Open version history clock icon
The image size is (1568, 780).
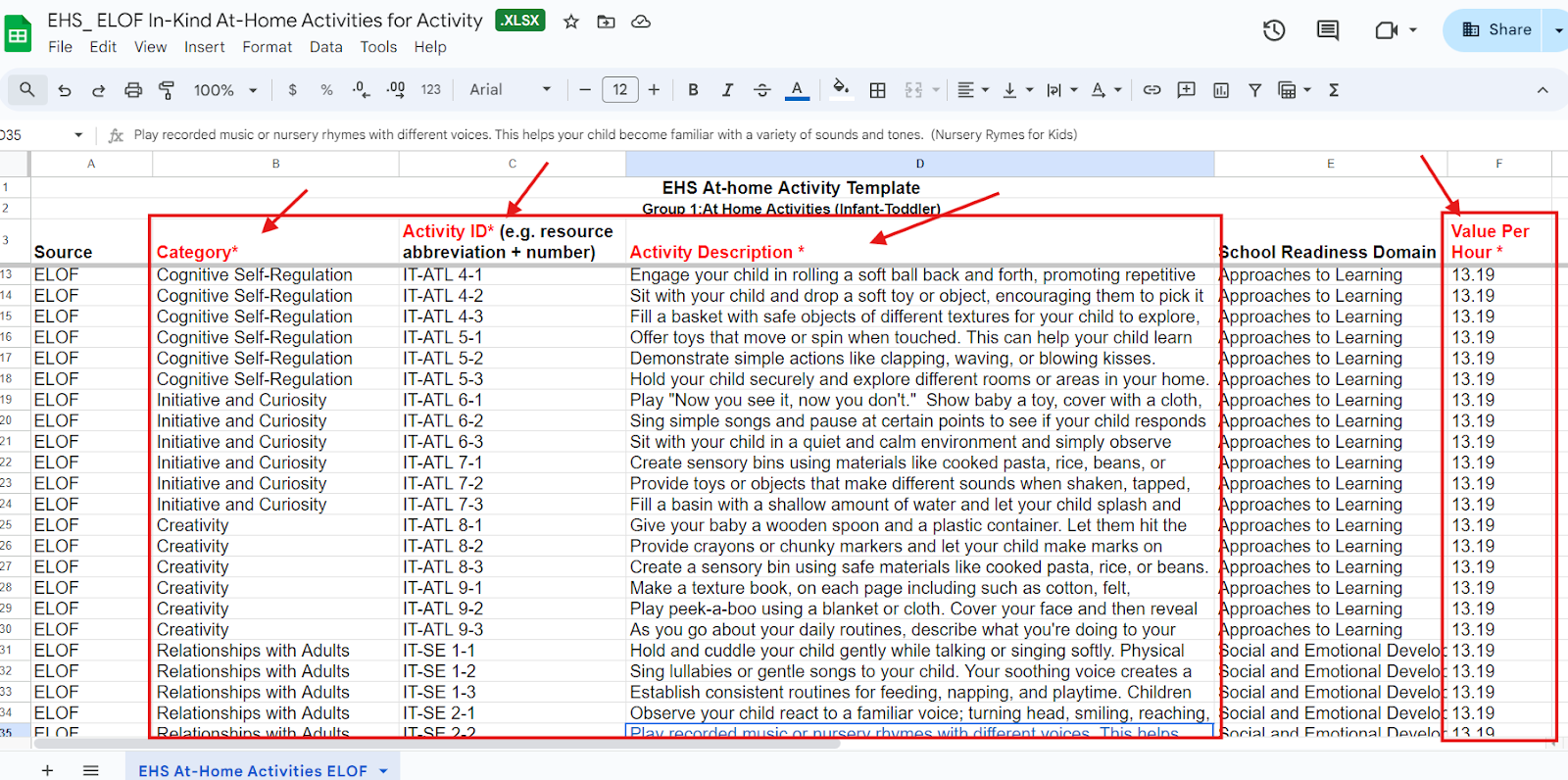pyautogui.click(x=1274, y=30)
